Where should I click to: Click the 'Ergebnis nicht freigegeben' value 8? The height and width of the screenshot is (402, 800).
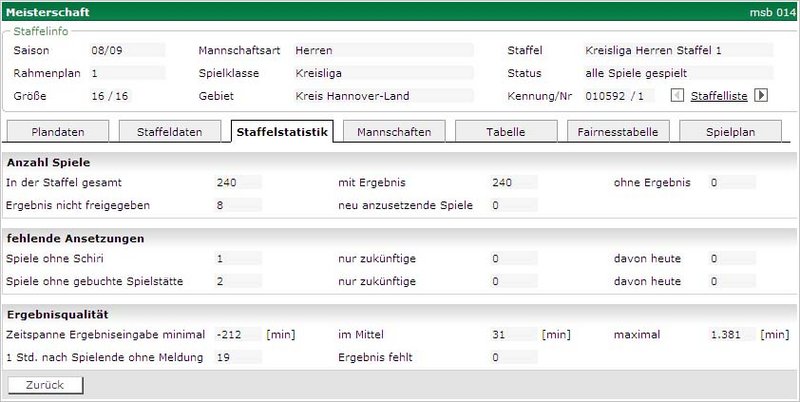tap(238, 205)
